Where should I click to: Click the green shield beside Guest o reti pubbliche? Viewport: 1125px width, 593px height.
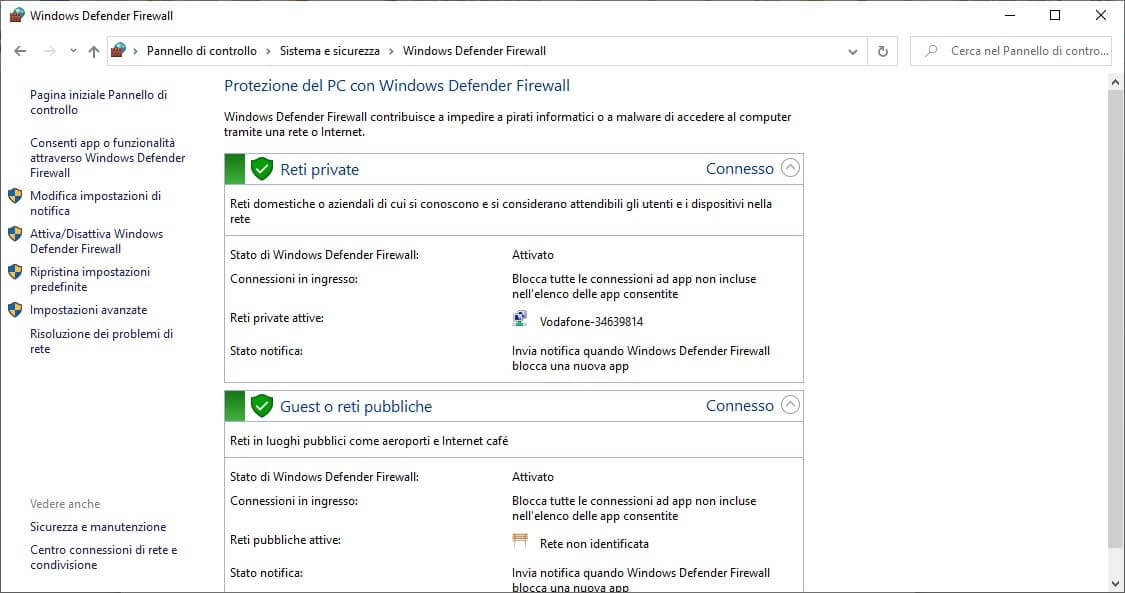pyautogui.click(x=262, y=406)
